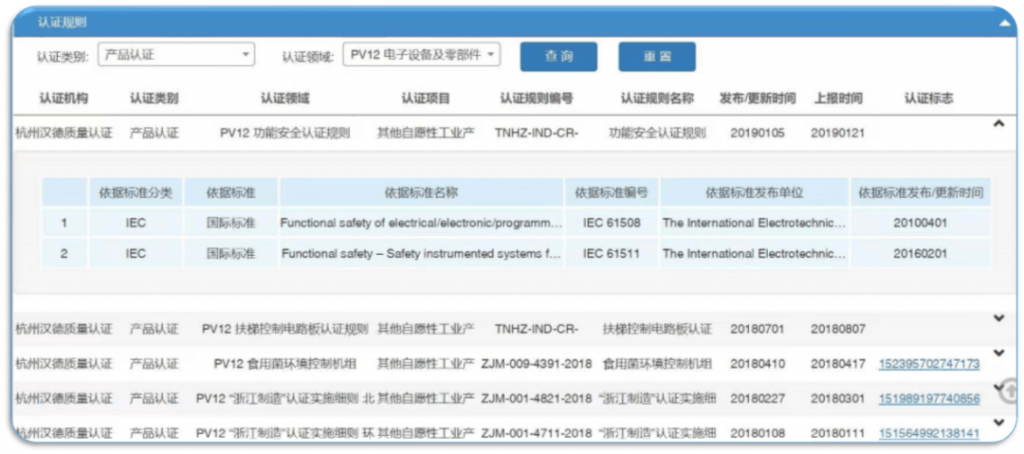This screenshot has height=454, width=1024.
Task: Collapse the 认证规则 panel with header arrow
Action: tap(1001, 21)
